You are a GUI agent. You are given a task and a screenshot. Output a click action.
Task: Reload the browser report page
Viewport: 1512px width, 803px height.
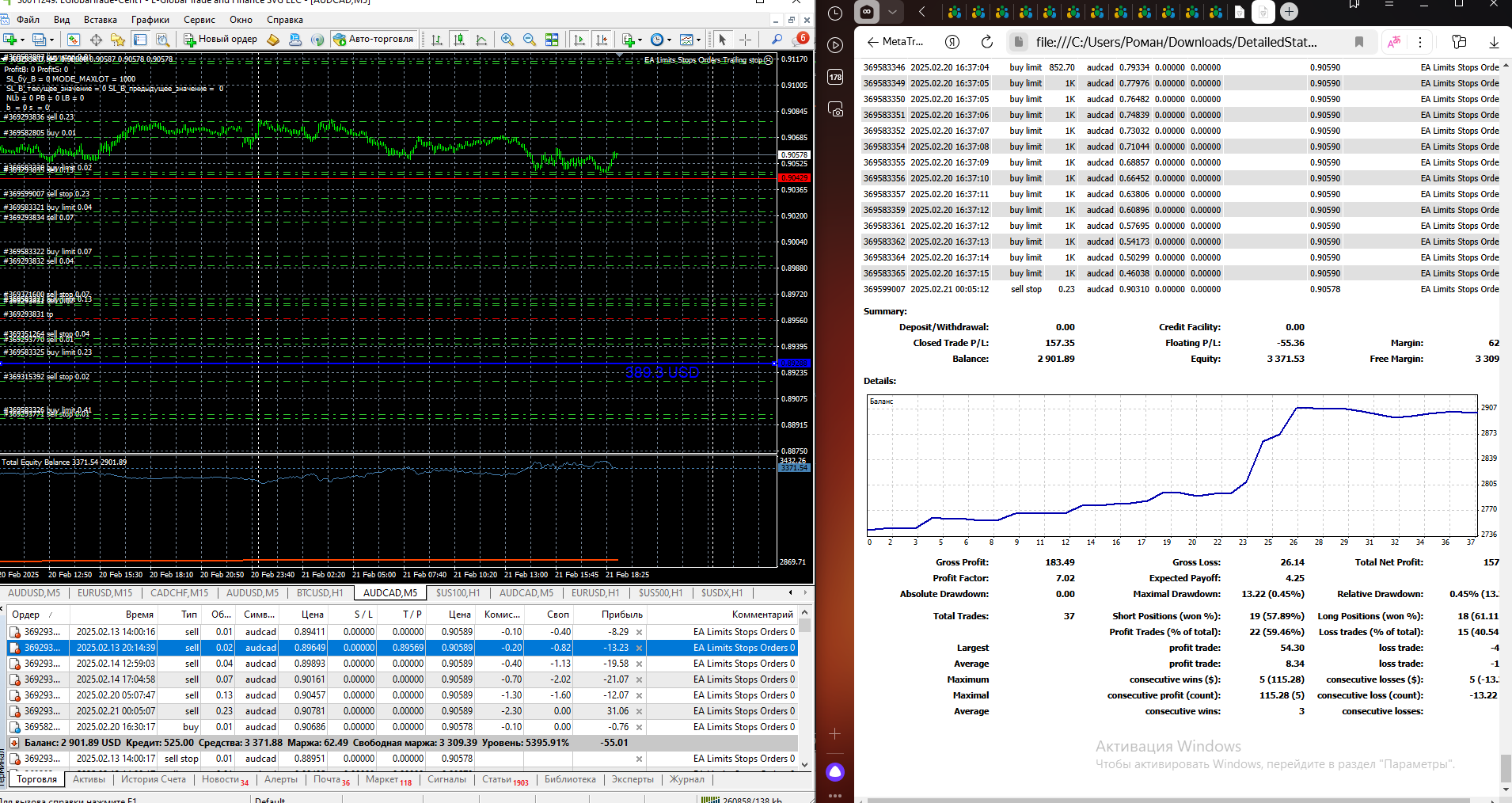[x=986, y=42]
